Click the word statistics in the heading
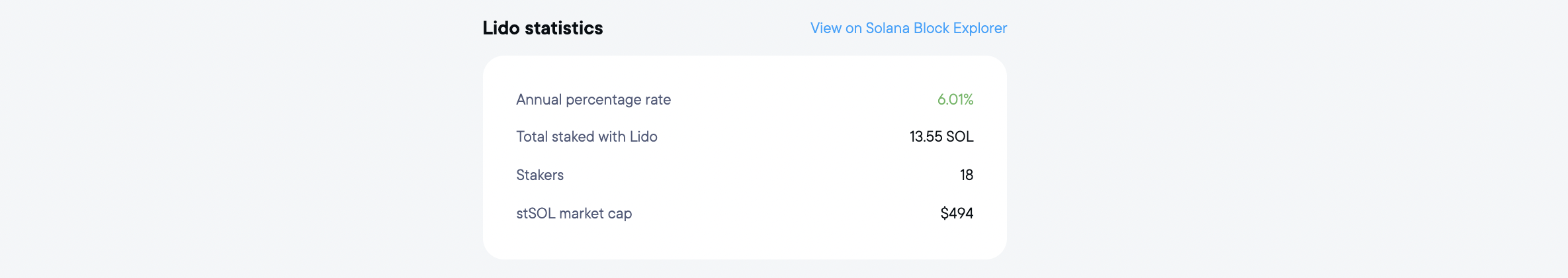Screen dimensions: 1568x278 564,28
